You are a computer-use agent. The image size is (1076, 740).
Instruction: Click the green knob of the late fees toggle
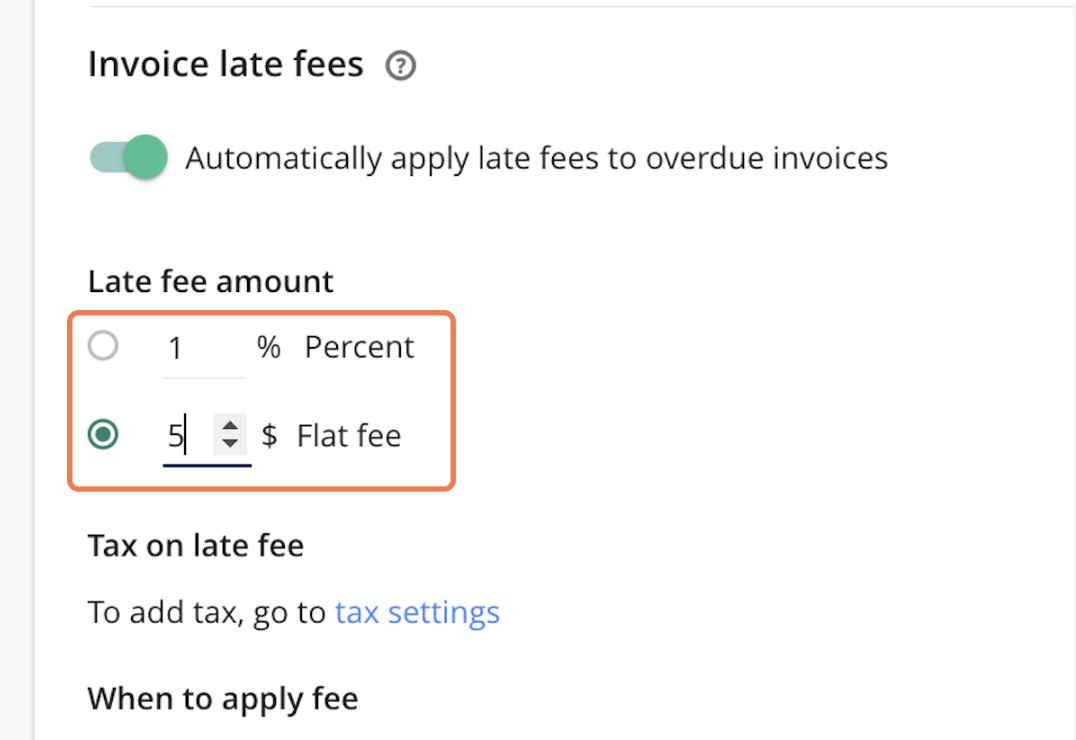[x=146, y=158]
